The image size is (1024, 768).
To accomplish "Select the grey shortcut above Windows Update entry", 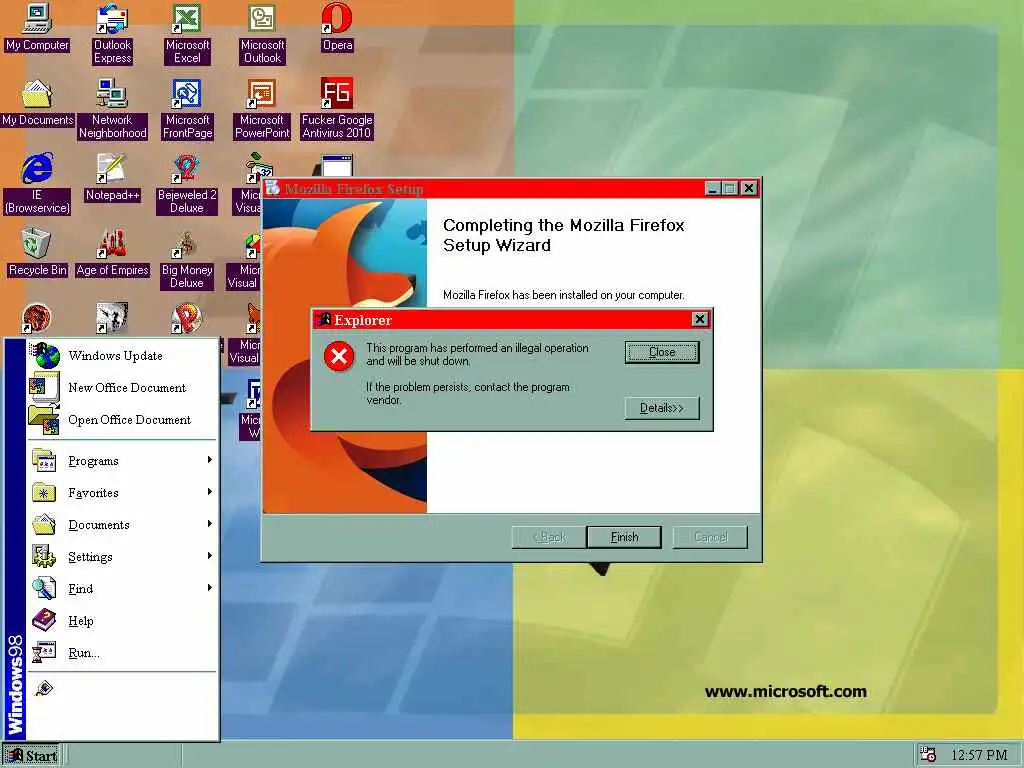I will point(112,318).
